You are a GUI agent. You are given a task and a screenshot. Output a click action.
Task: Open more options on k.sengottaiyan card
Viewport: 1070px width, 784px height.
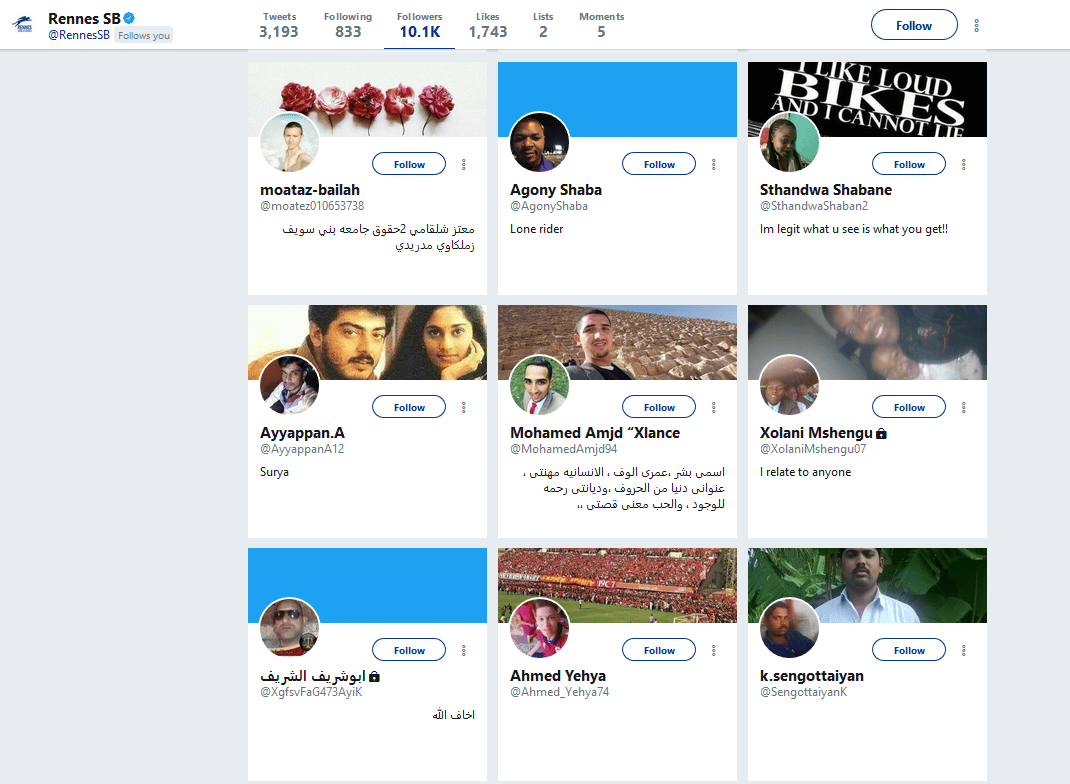tap(964, 650)
